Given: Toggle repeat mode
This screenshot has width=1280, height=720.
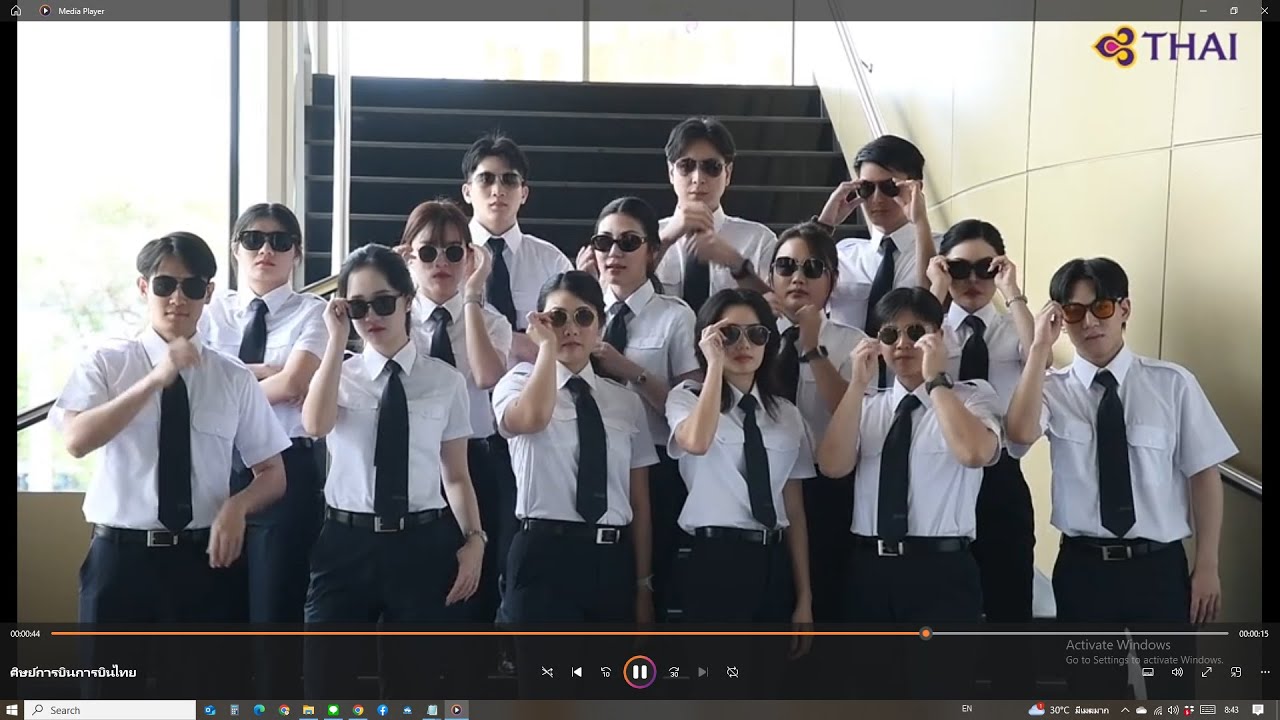Looking at the screenshot, I should point(733,672).
